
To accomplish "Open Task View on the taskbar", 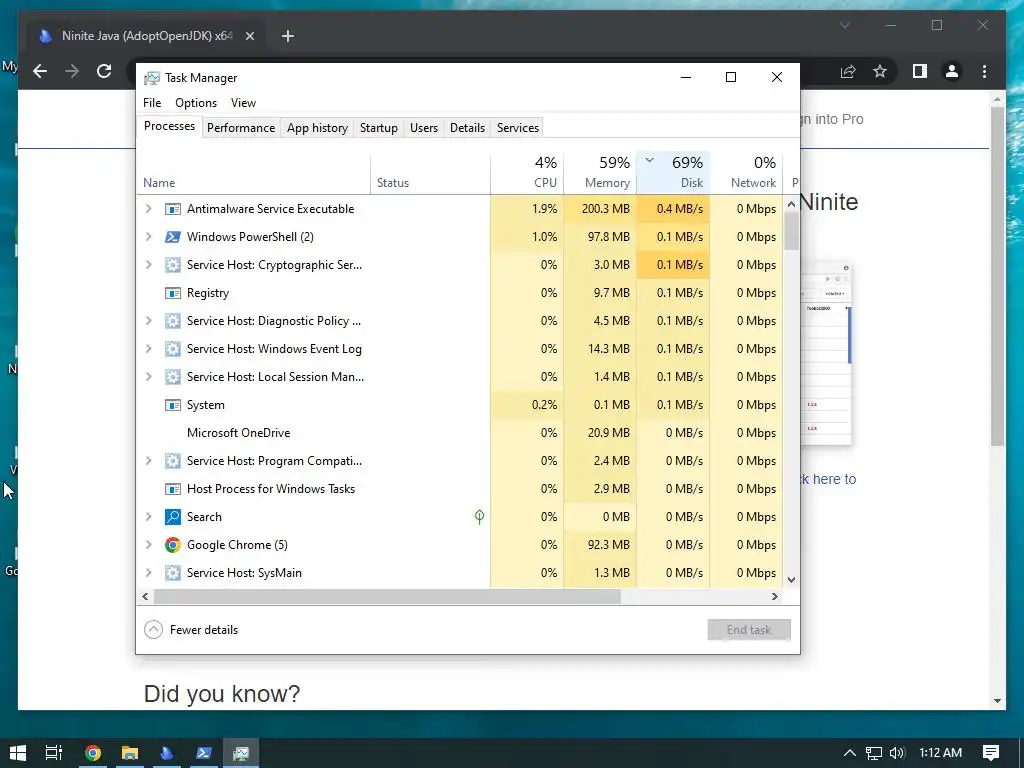I will click(x=54, y=753).
